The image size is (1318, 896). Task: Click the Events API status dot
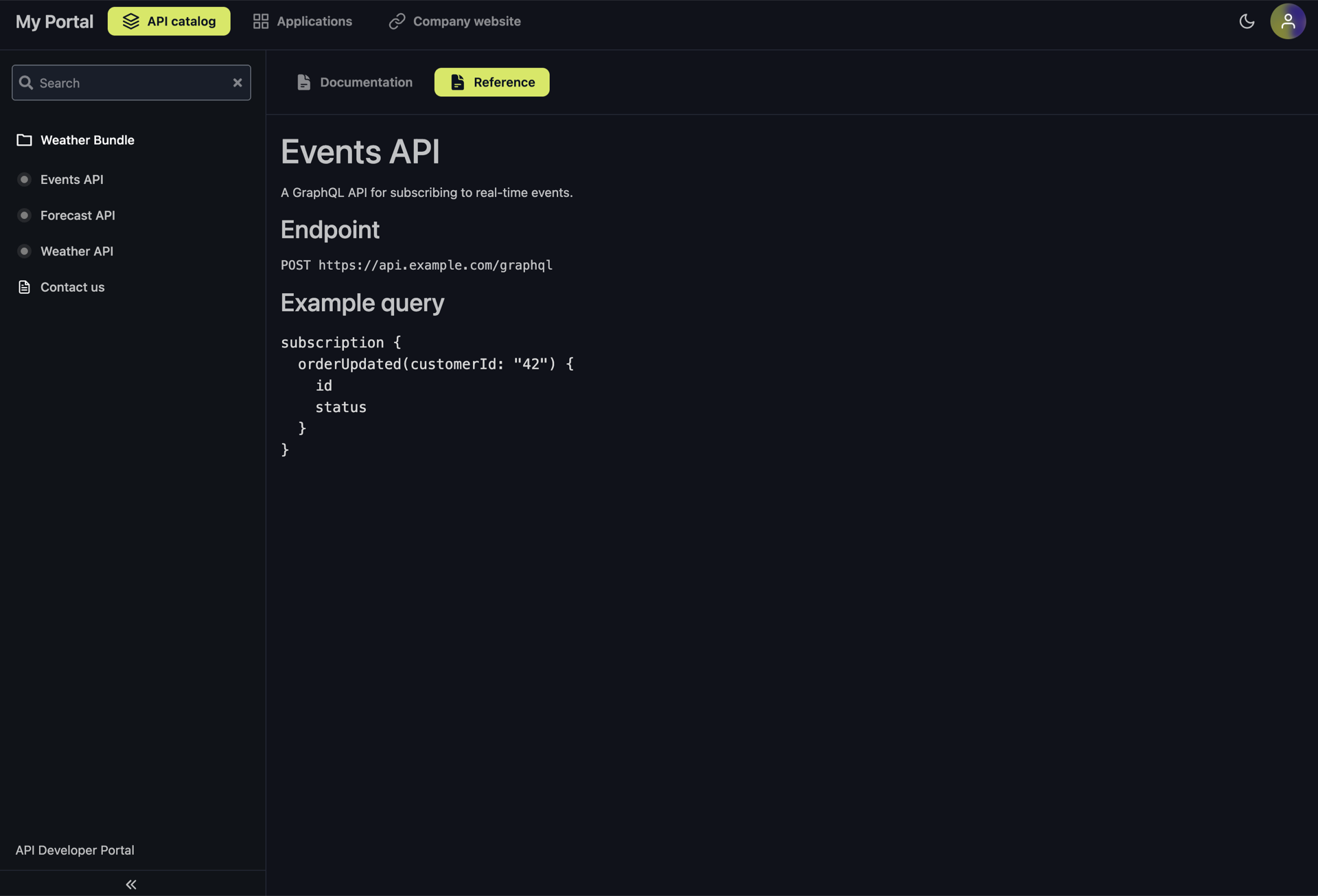coord(24,179)
